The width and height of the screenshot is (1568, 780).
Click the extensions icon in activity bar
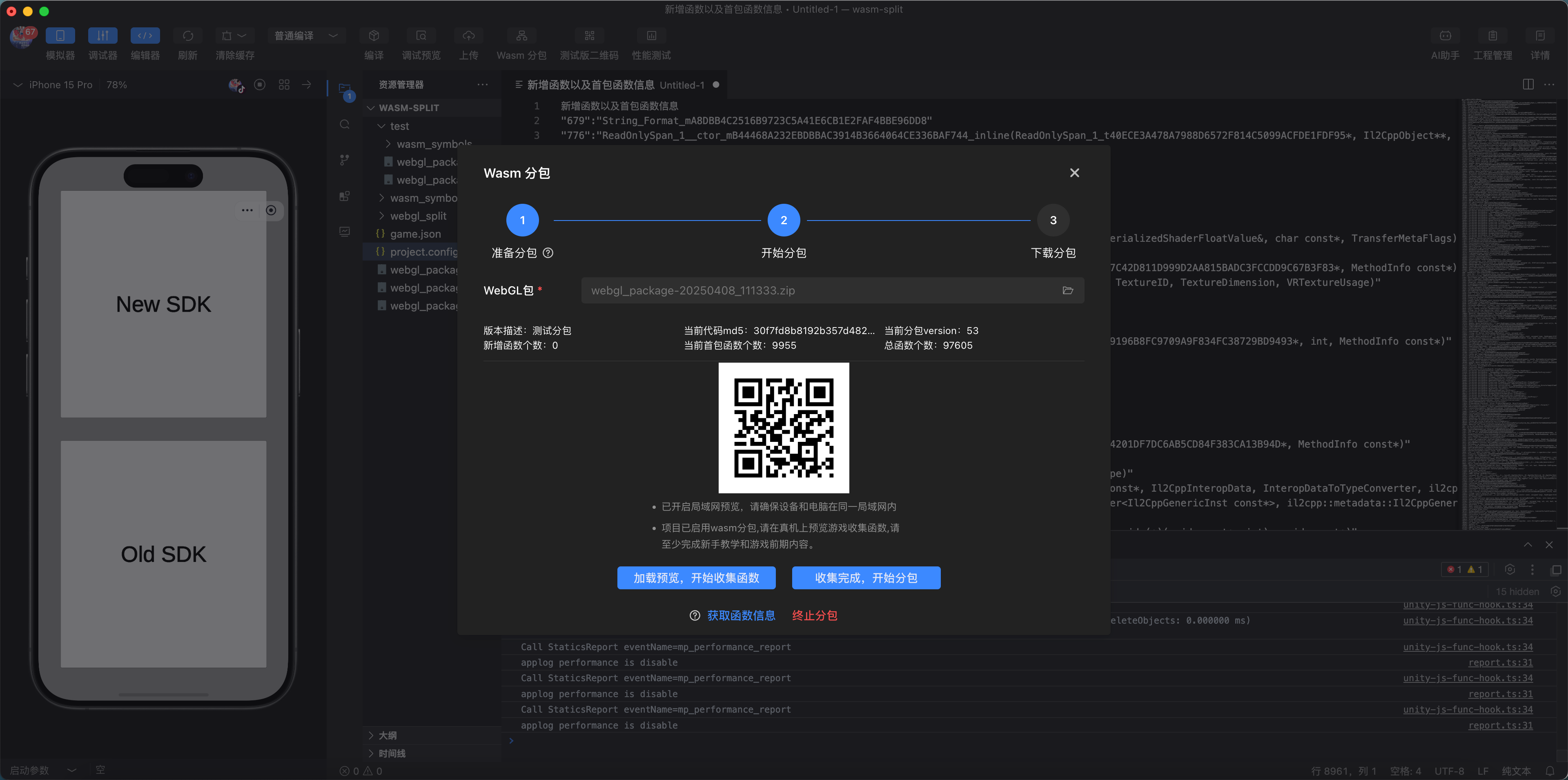[345, 196]
